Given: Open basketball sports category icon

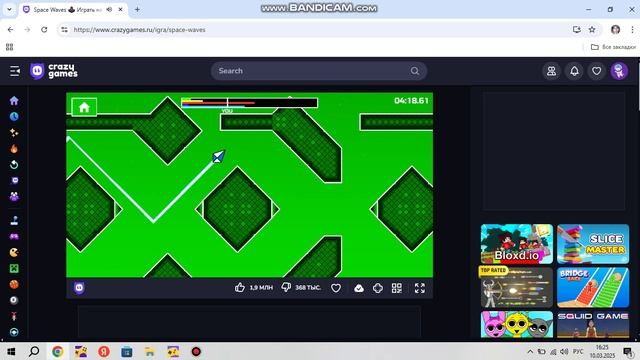Looking at the screenshot, I should (x=14, y=284).
